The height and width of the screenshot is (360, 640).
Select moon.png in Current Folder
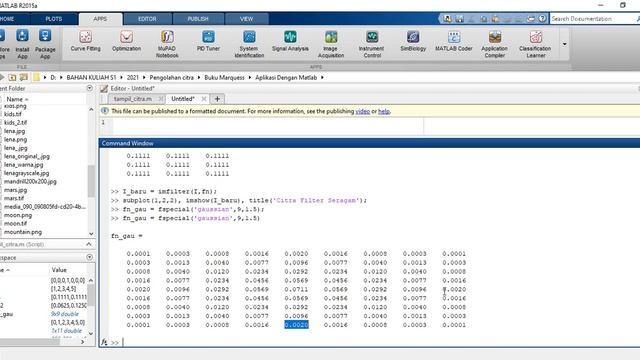tap(18, 215)
